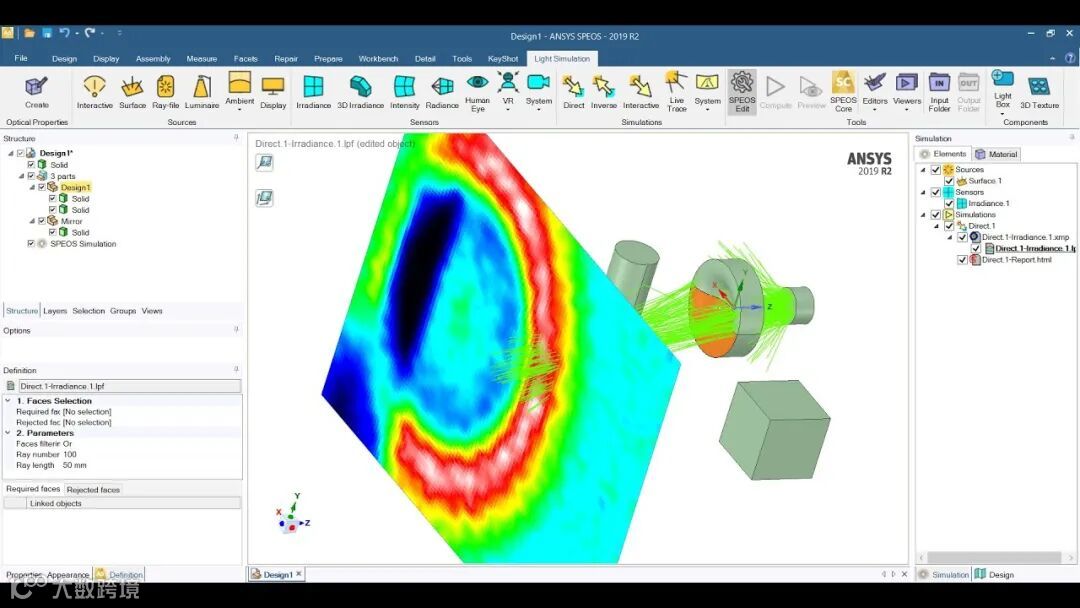Toggle SPEOS Simulation checkbox in Structure
The width and height of the screenshot is (1080, 608).
pos(31,244)
